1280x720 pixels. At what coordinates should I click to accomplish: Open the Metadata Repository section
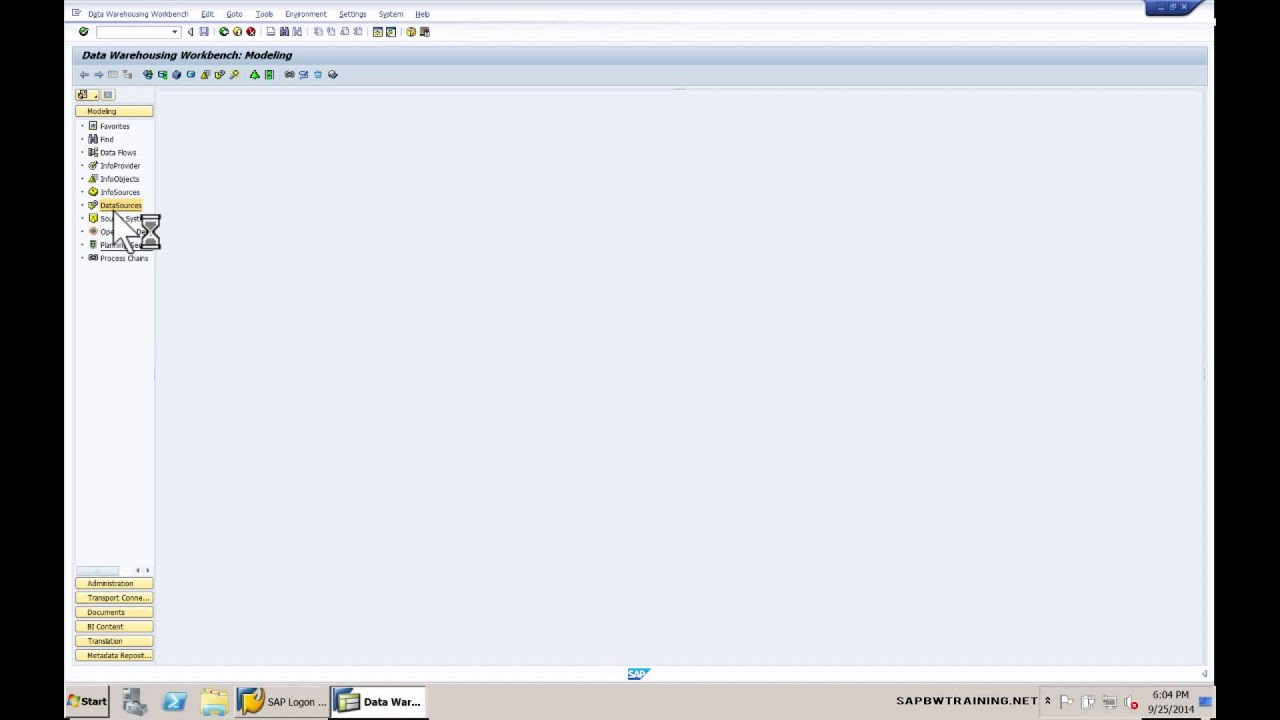[114, 656]
